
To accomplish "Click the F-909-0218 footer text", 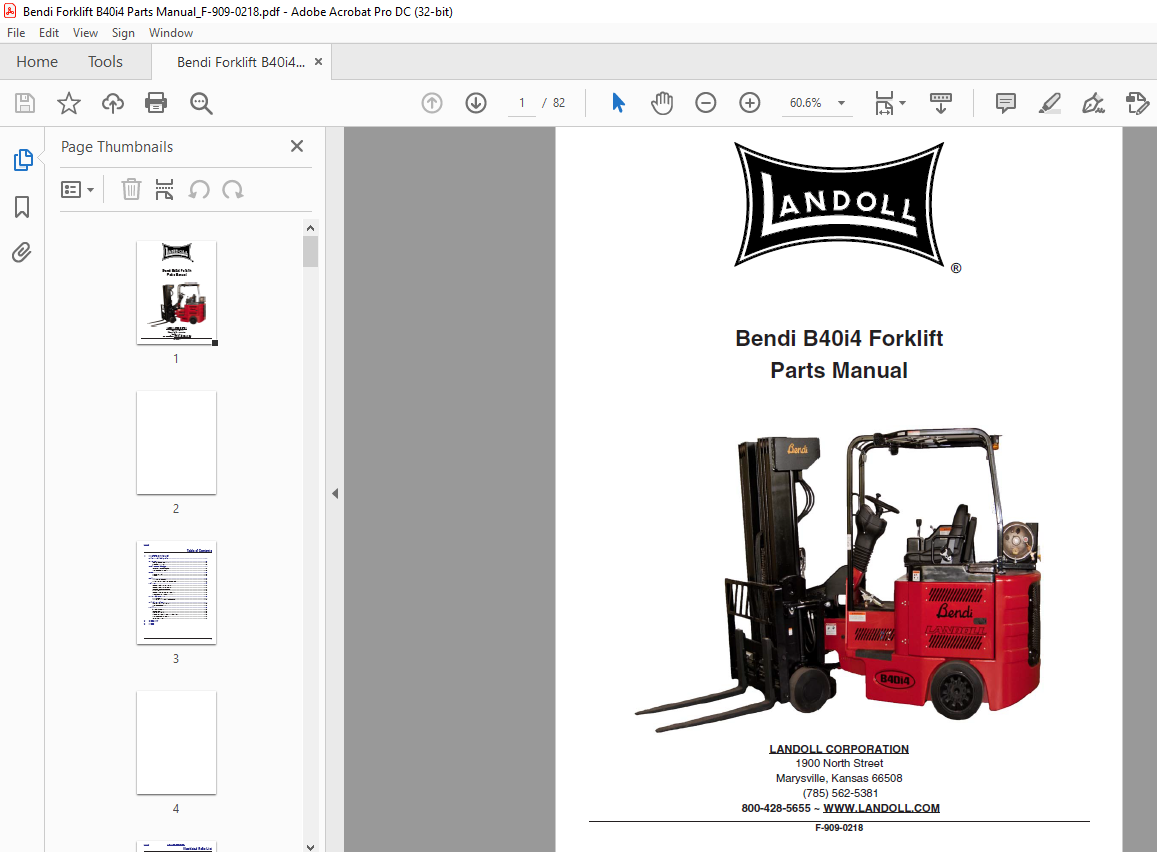I will [x=839, y=828].
